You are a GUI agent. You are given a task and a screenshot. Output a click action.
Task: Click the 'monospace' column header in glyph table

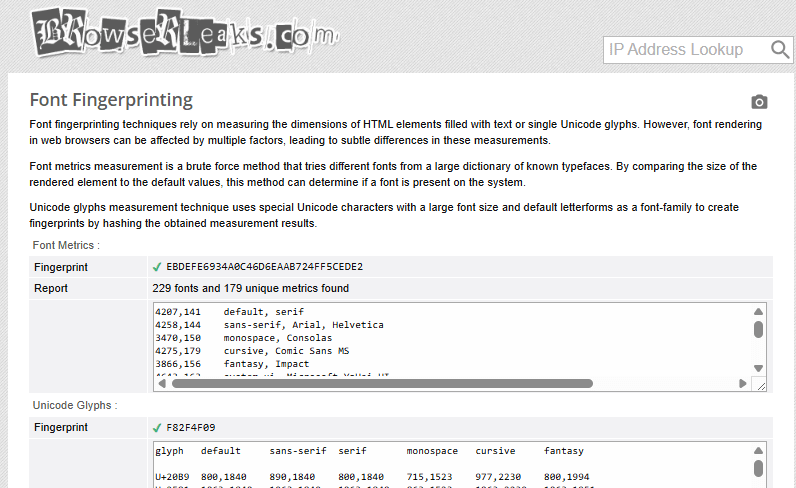click(x=432, y=451)
